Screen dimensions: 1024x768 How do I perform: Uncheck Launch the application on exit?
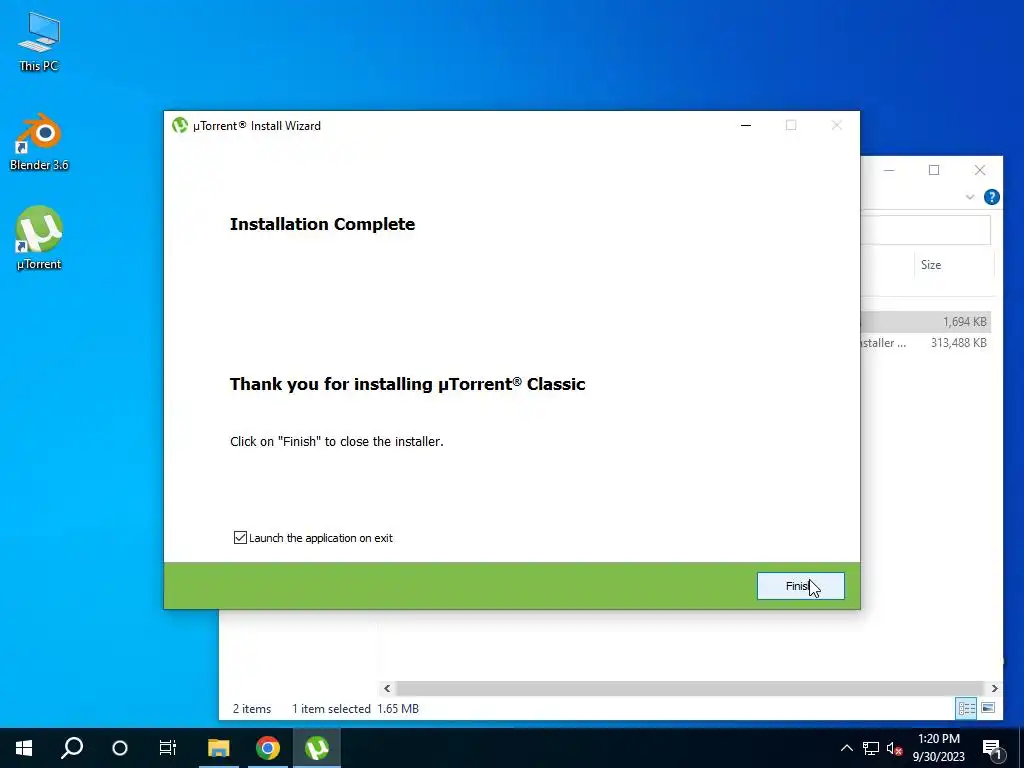240,537
